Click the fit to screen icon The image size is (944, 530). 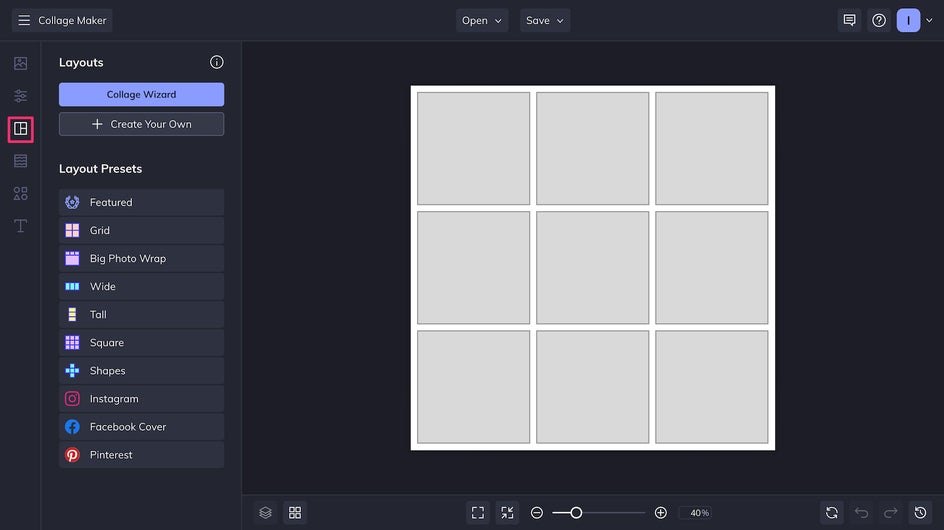(478, 513)
